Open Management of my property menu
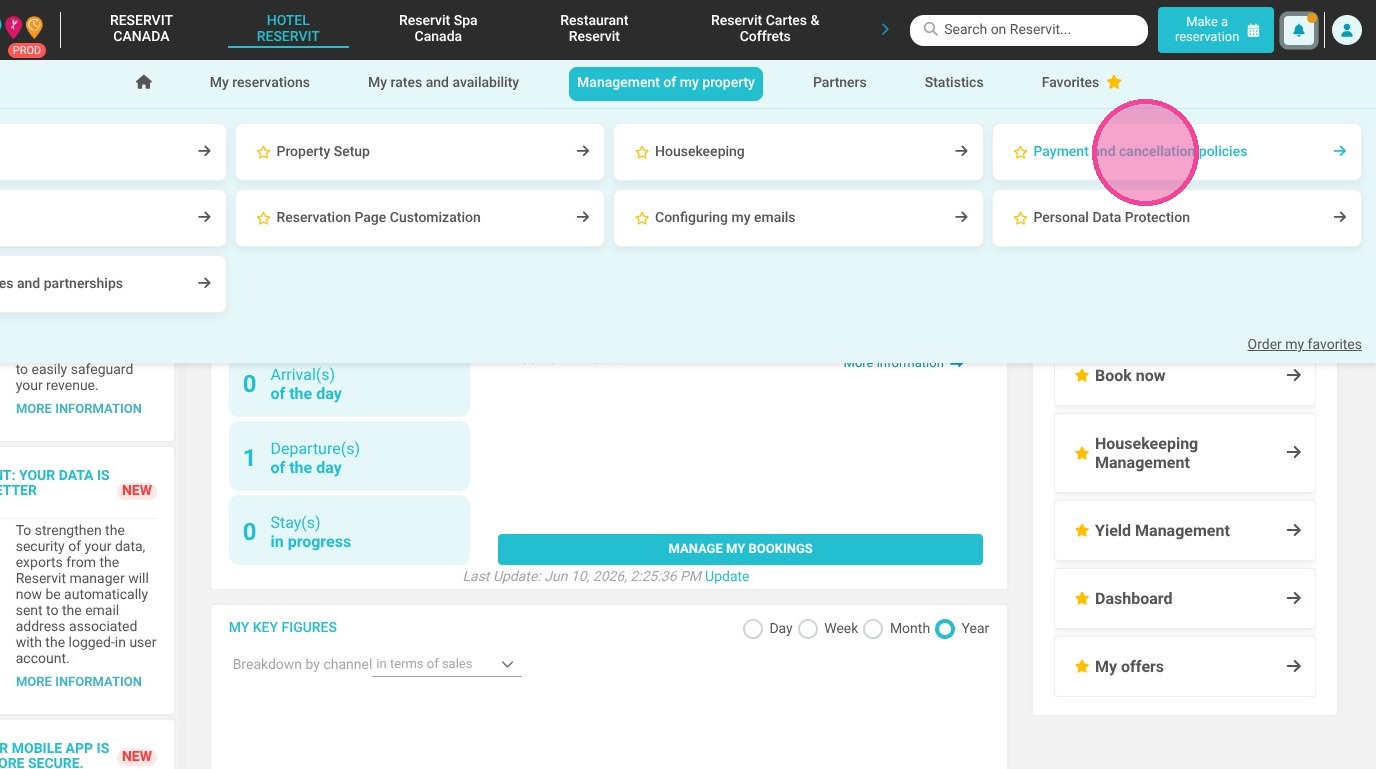Screen dimensions: 1376x769 point(666,83)
